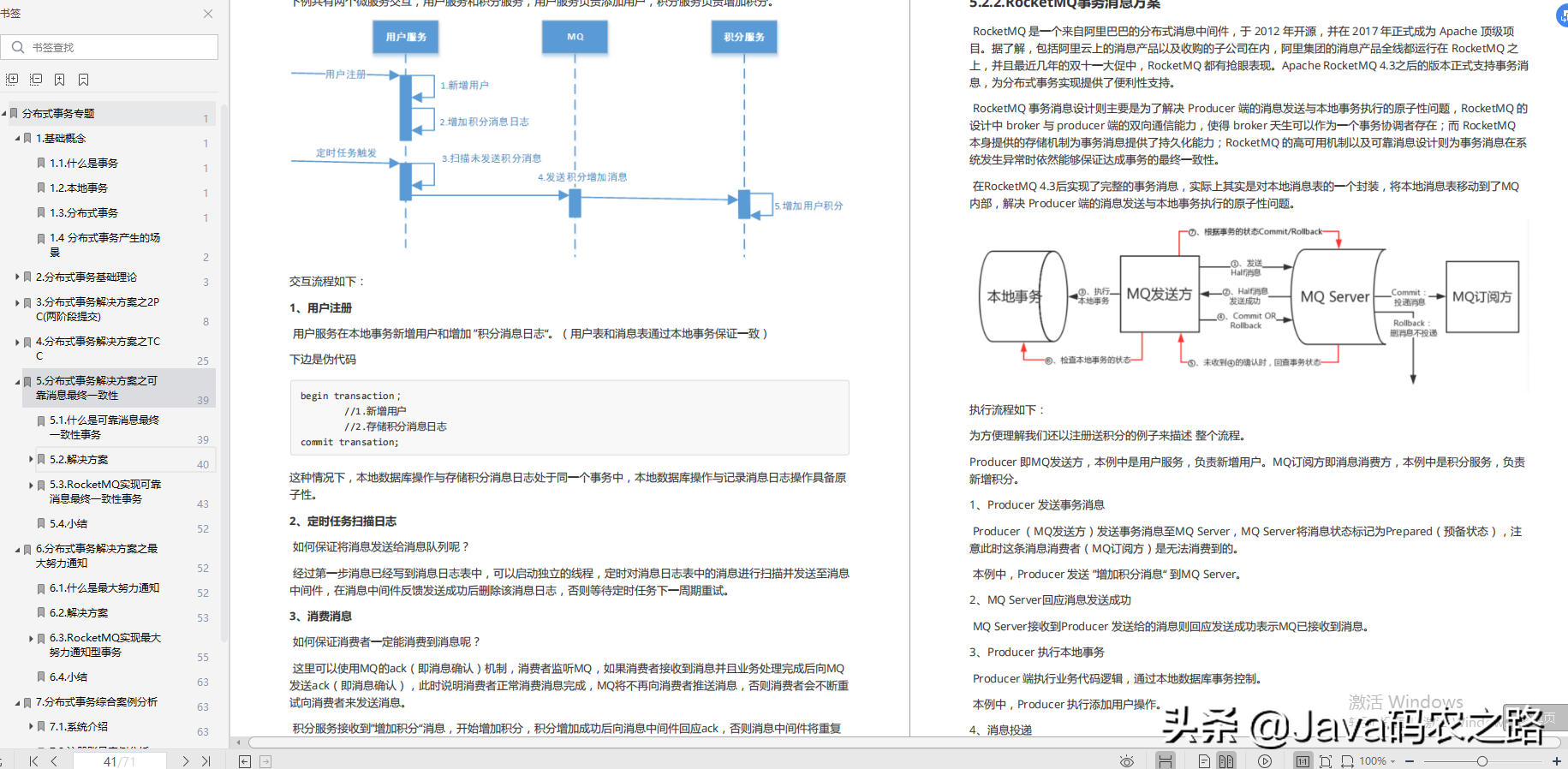Viewport: 1568px width, 769px height.
Task: Click the collapse-all bookmarks icon
Action: (36, 80)
